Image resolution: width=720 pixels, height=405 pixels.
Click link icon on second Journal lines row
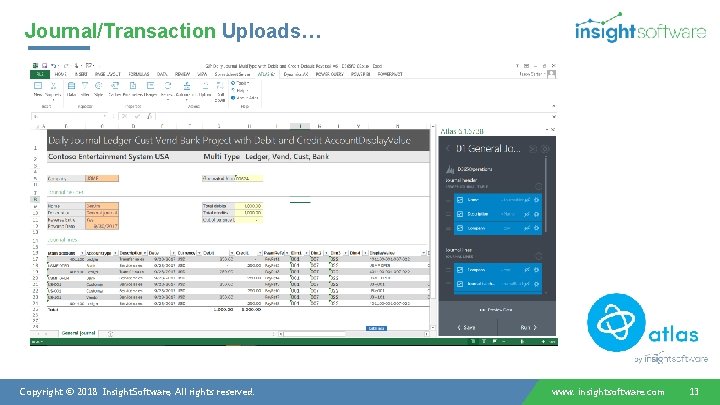[x=527, y=284]
